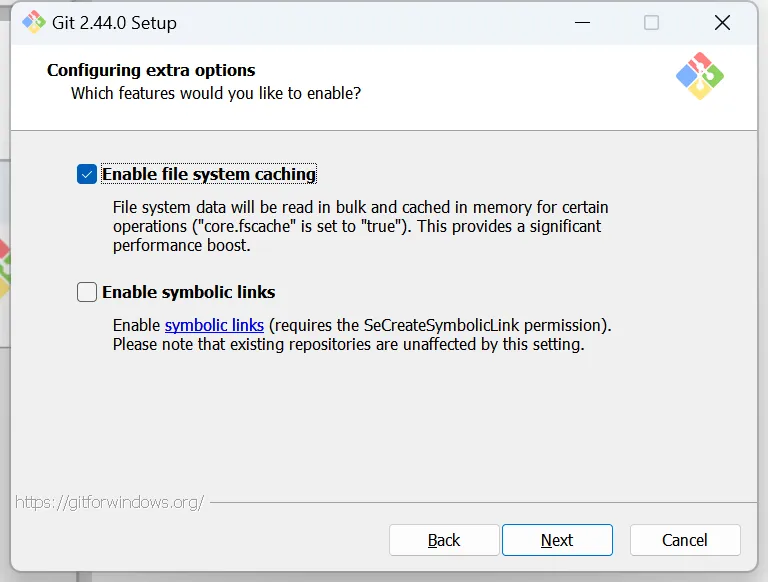The width and height of the screenshot is (768, 582).
Task: Click the "Enable file system caching" label text
Action: (x=209, y=174)
